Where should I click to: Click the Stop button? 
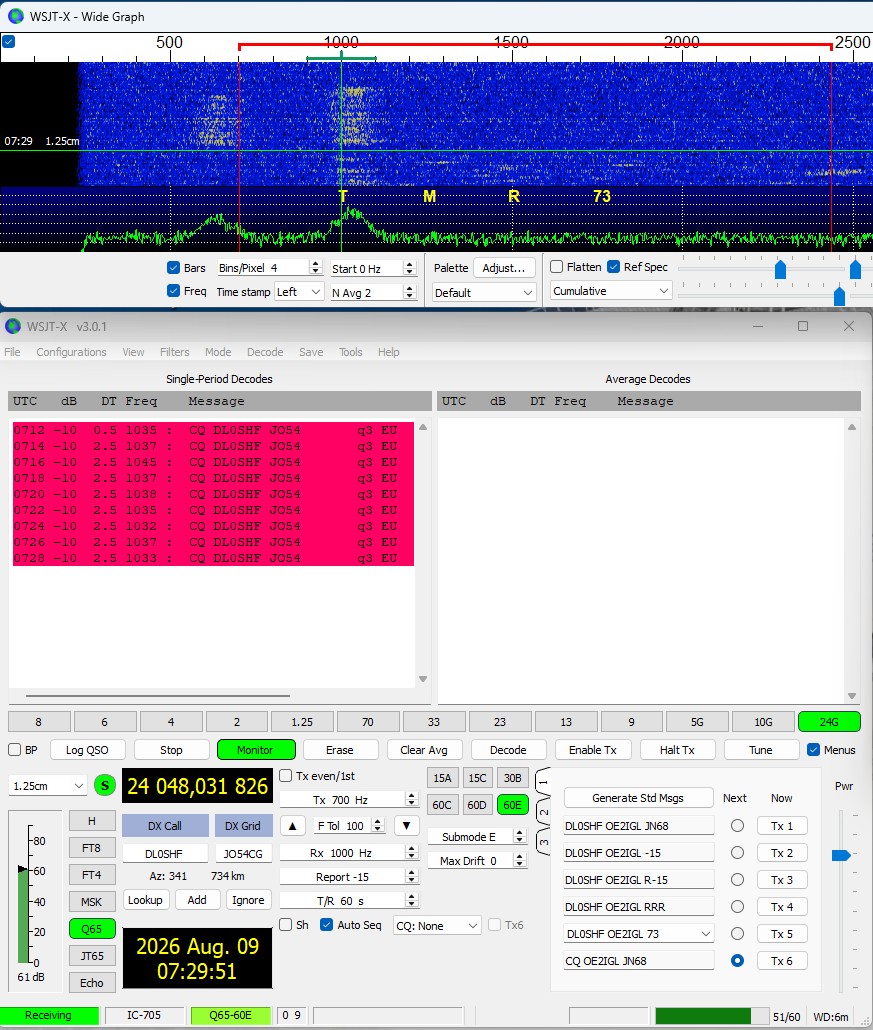pyautogui.click(x=171, y=750)
